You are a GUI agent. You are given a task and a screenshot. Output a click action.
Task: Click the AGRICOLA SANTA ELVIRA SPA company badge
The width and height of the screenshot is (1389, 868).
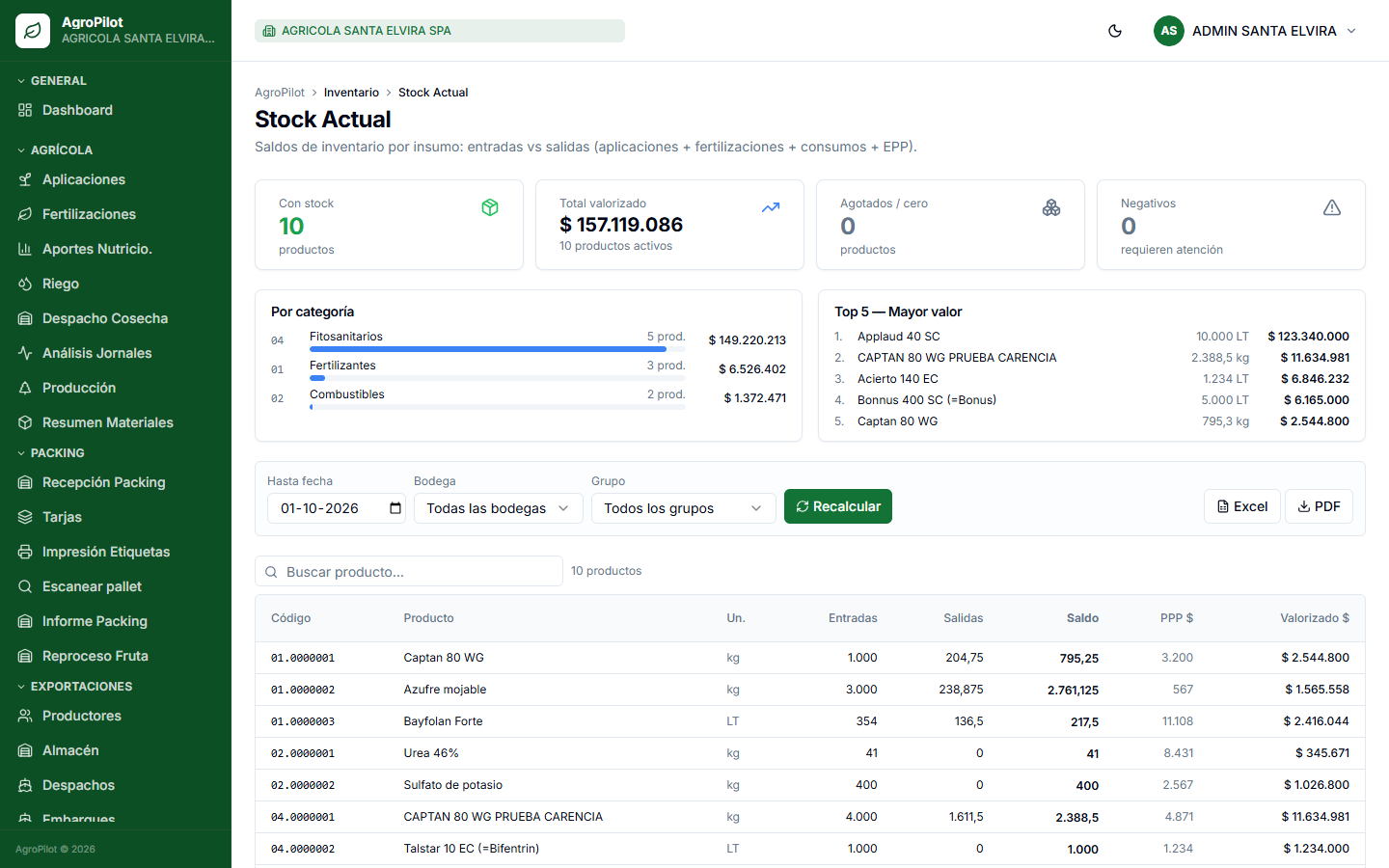440,31
